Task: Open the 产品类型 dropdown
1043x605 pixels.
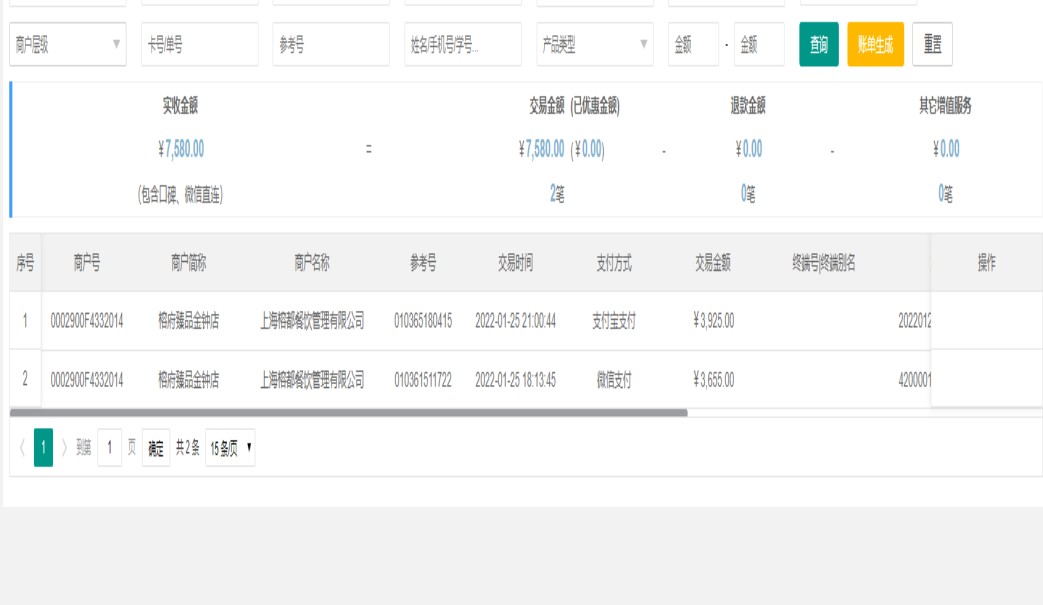Action: tap(594, 45)
